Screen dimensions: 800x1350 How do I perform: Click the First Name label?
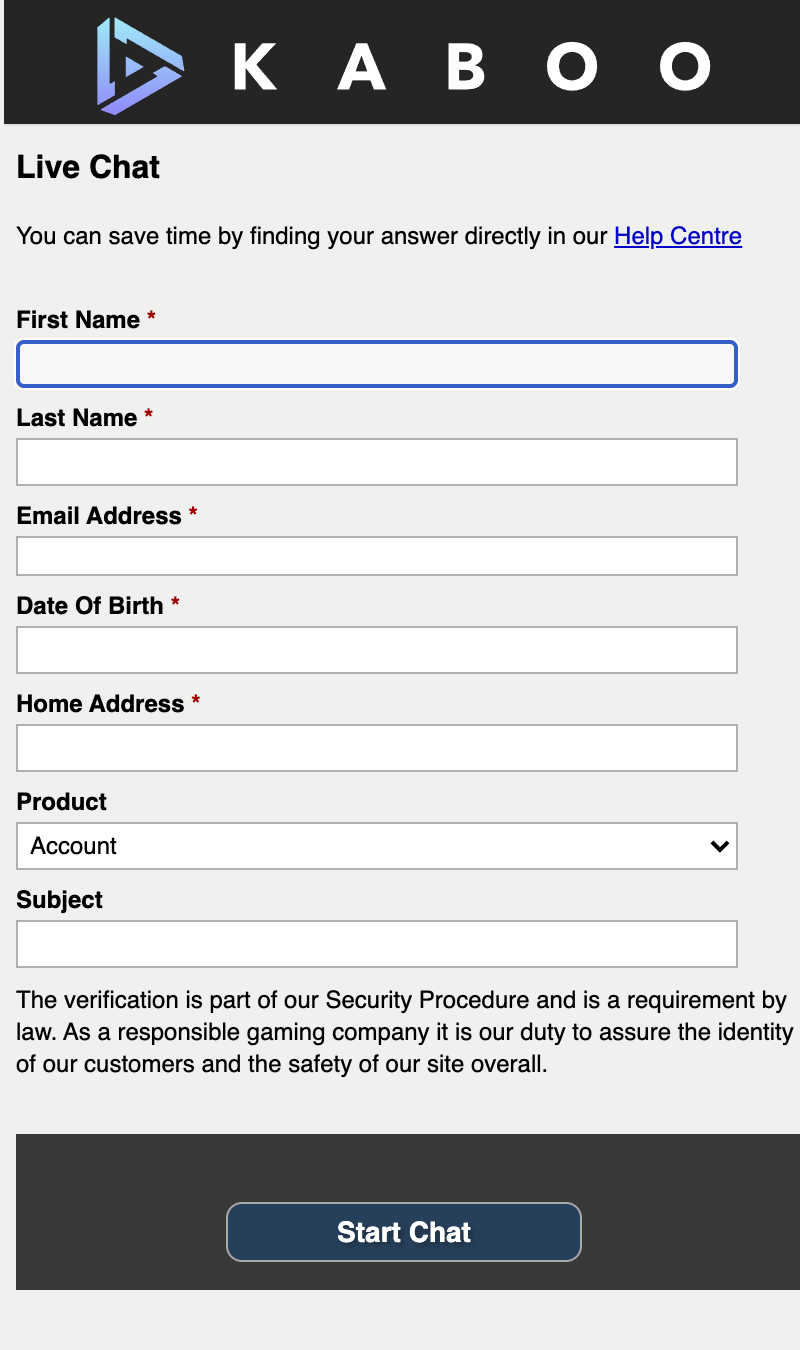click(x=78, y=320)
